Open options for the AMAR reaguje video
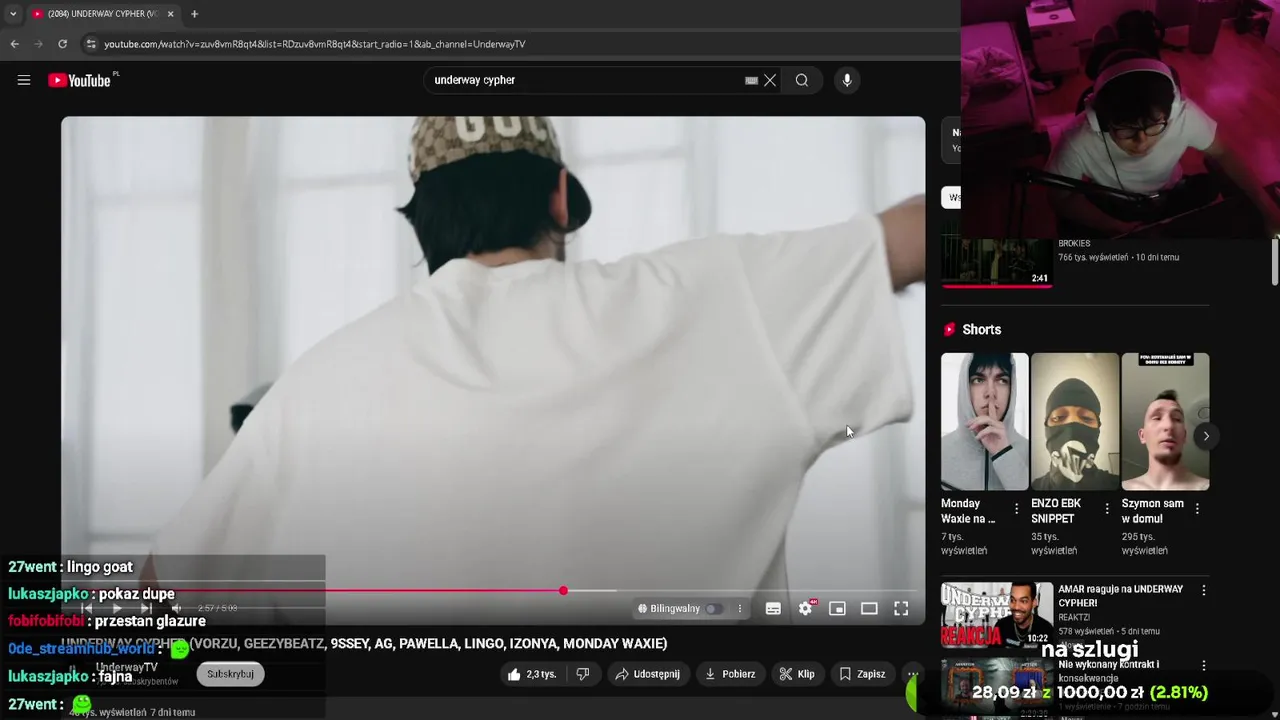The height and width of the screenshot is (720, 1280). pos(1204,591)
